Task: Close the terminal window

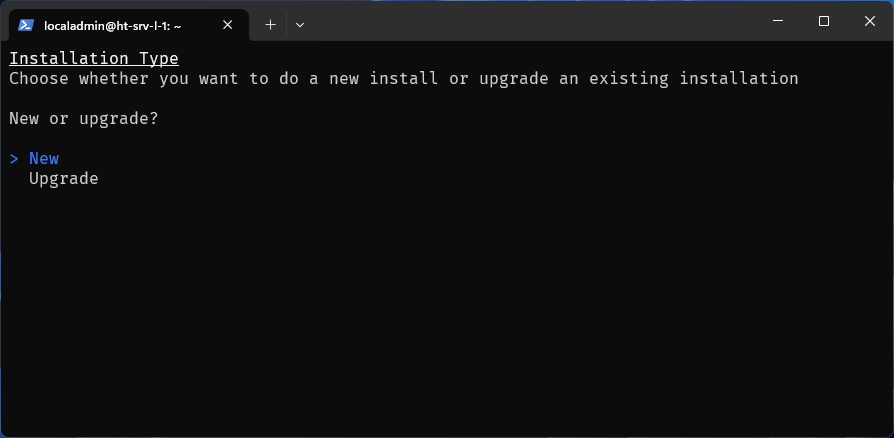Action: pos(869,21)
